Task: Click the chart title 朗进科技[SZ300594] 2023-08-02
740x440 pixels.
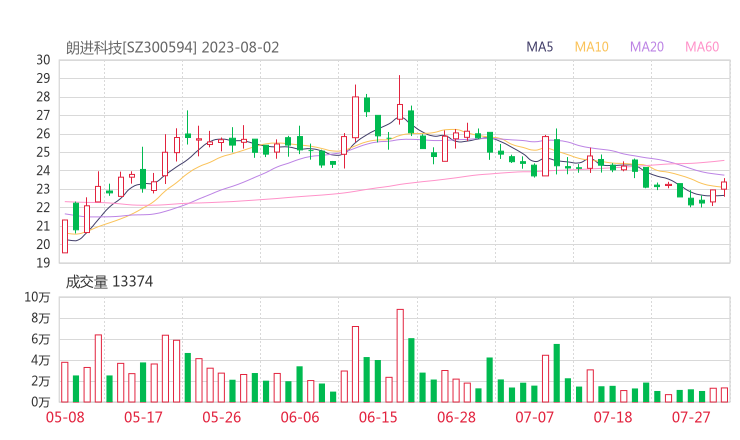Action: click(172, 48)
